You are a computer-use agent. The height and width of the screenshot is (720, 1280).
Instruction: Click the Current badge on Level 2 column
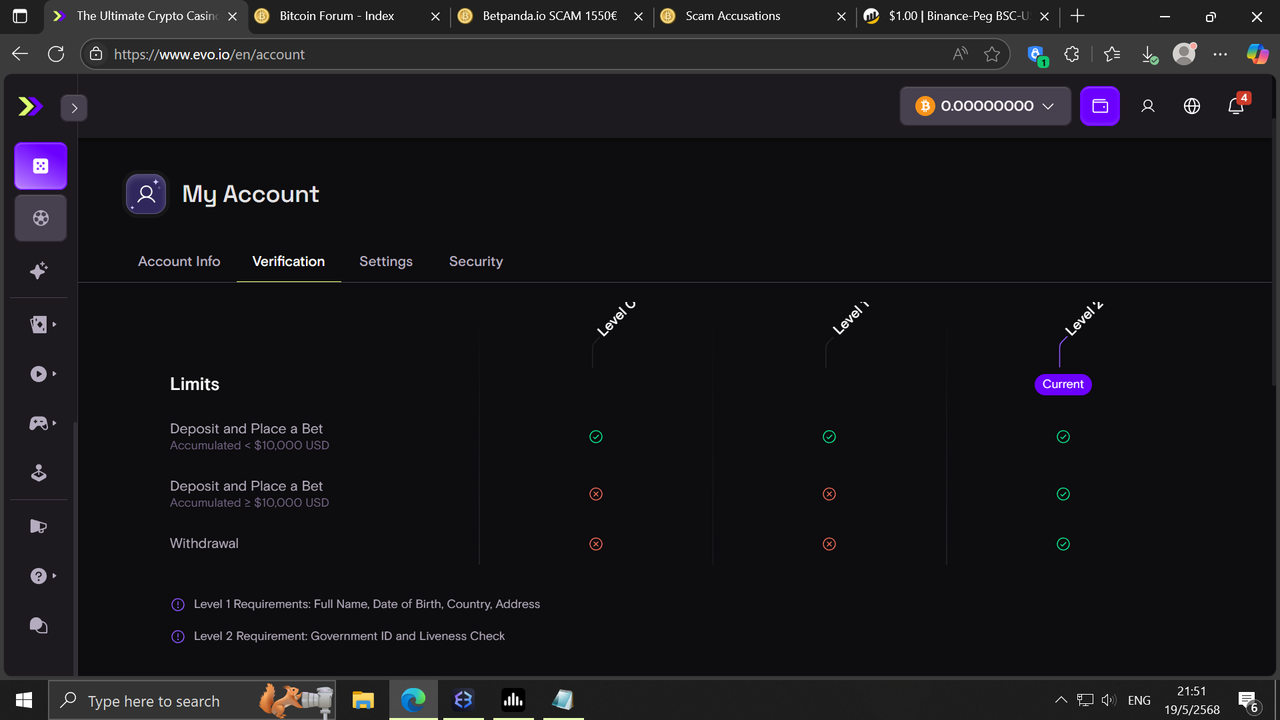point(1062,384)
